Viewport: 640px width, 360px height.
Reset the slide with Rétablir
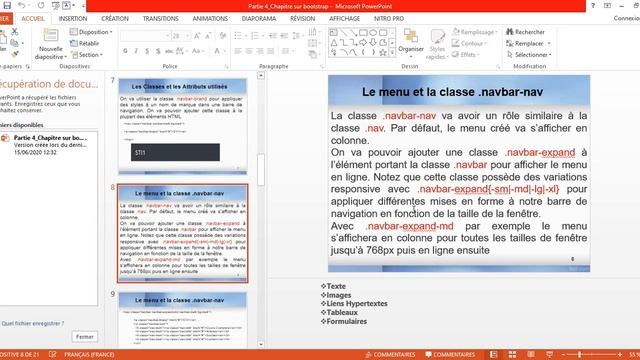[x=84, y=43]
